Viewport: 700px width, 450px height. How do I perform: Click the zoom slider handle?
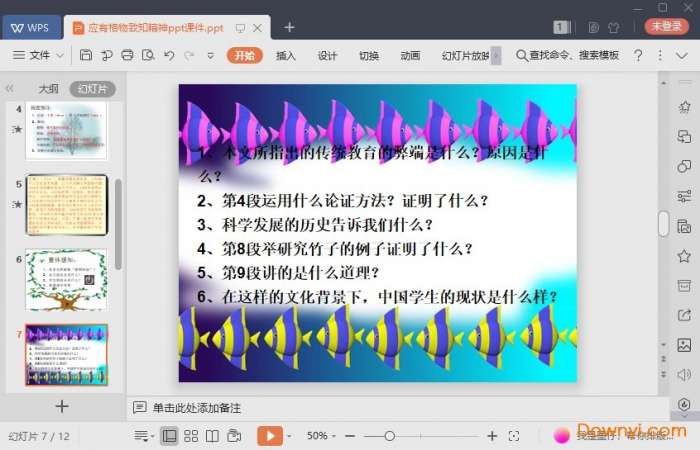click(390, 436)
